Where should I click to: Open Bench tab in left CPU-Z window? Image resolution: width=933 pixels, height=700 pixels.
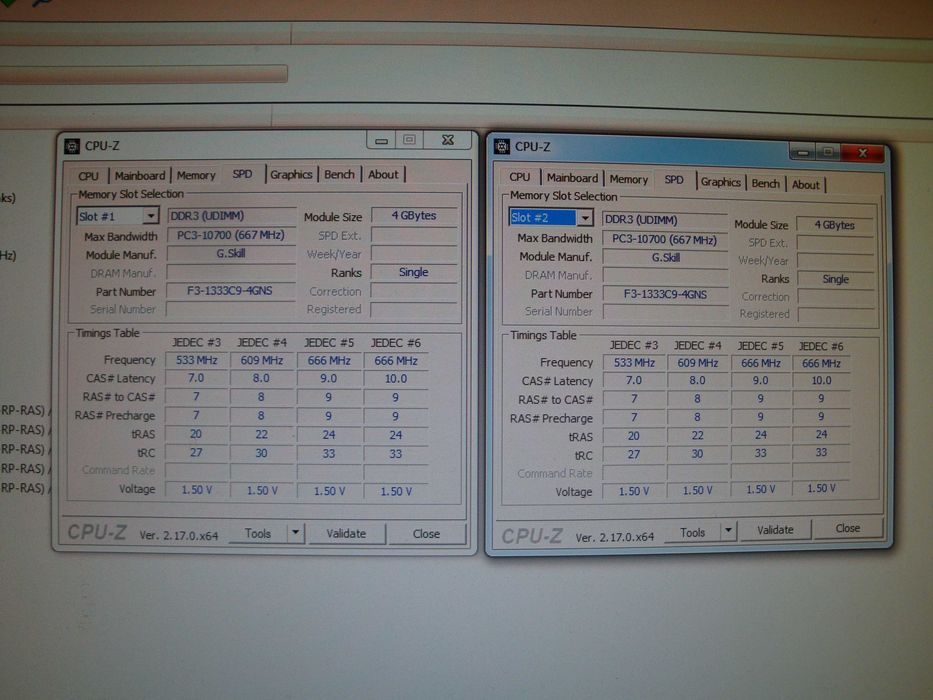point(339,174)
